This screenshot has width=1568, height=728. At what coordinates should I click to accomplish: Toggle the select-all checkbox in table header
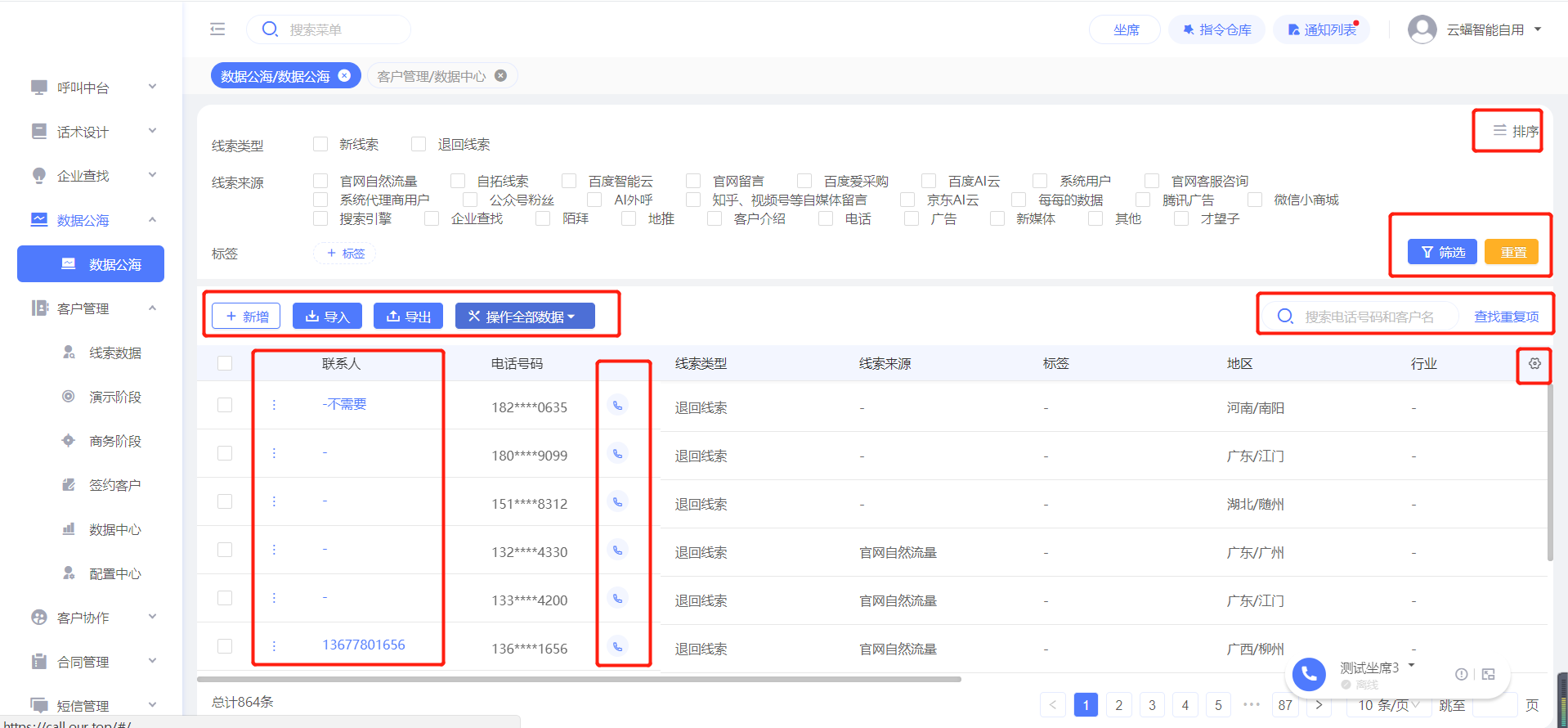(225, 363)
